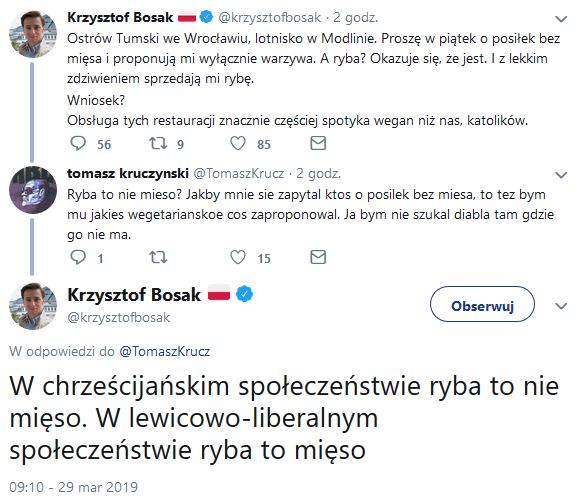Retweet tomasz kruczynski's tweet

(x=158, y=257)
